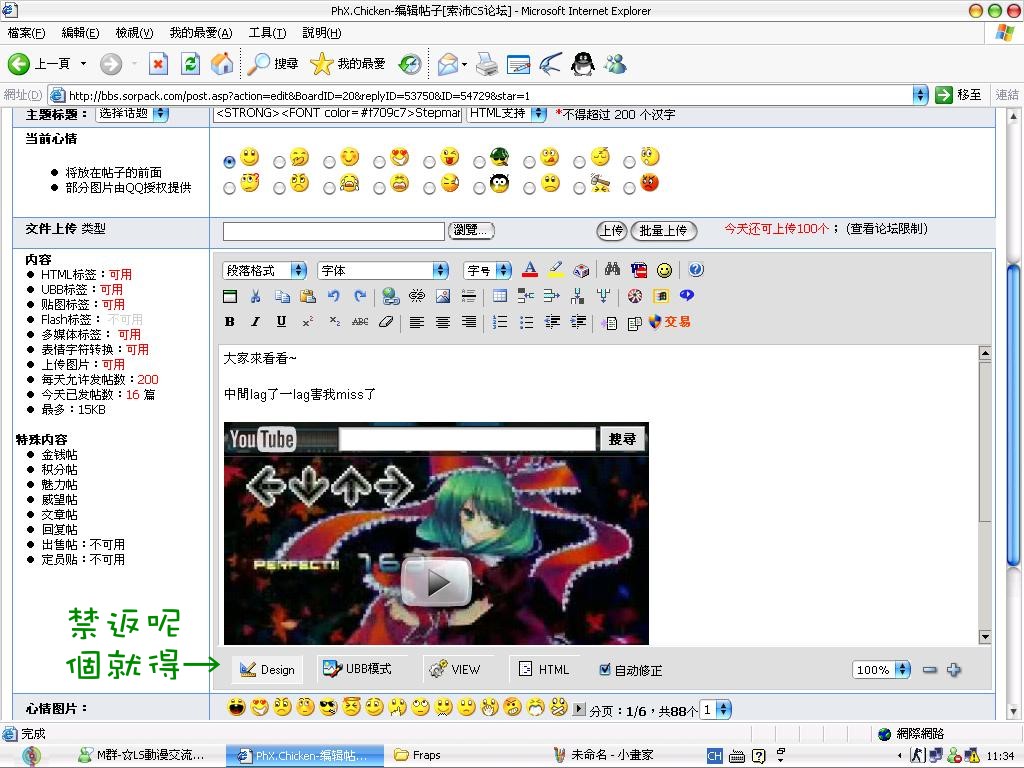
Task: Click the scissors cut icon
Action: coord(256,296)
